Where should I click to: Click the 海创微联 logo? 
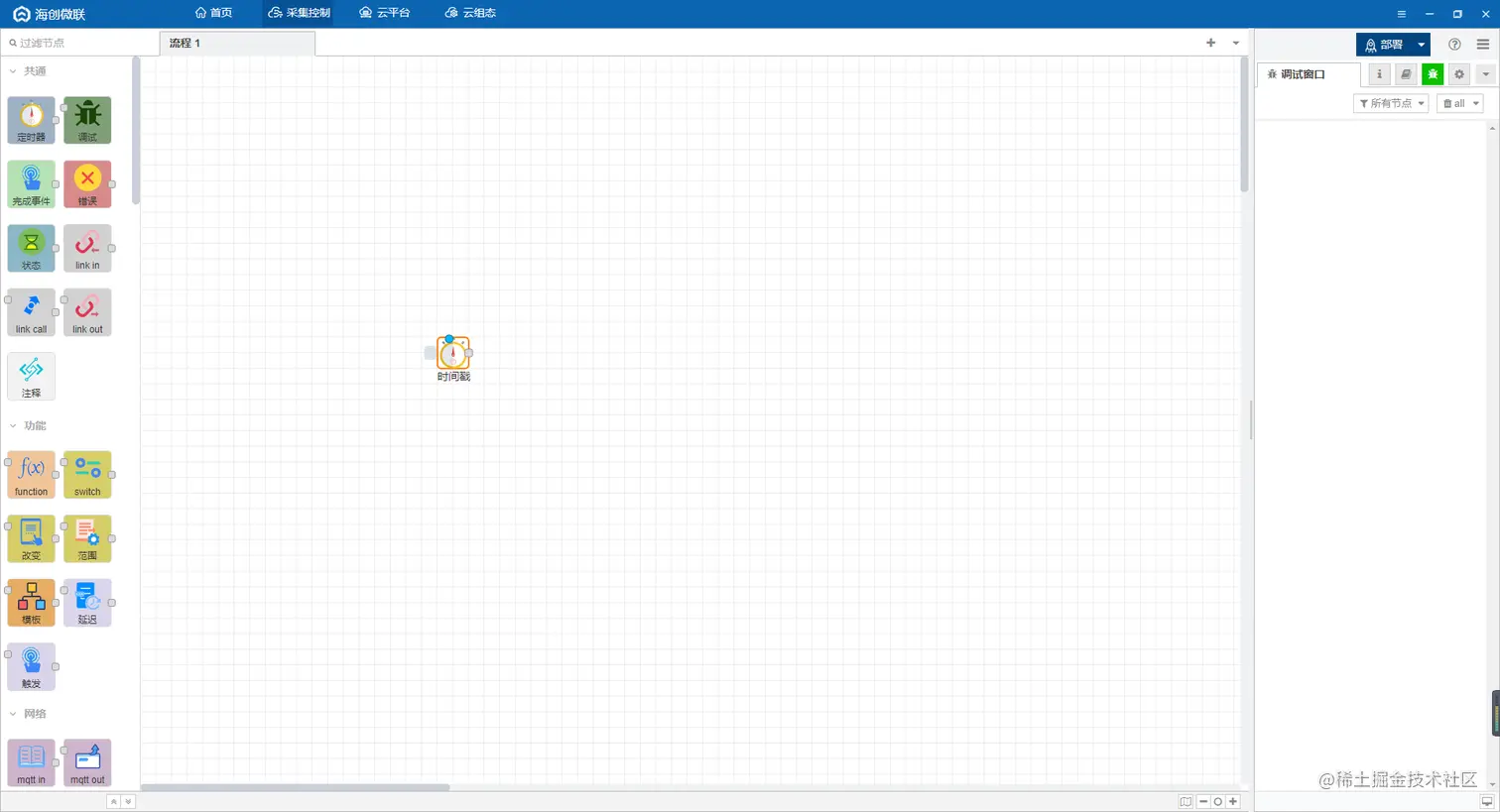[x=49, y=14]
